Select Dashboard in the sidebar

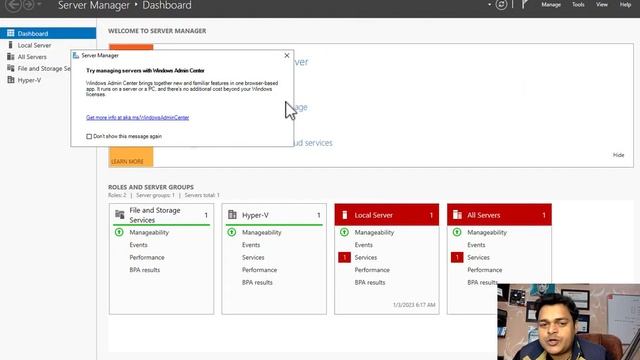(x=48, y=33)
